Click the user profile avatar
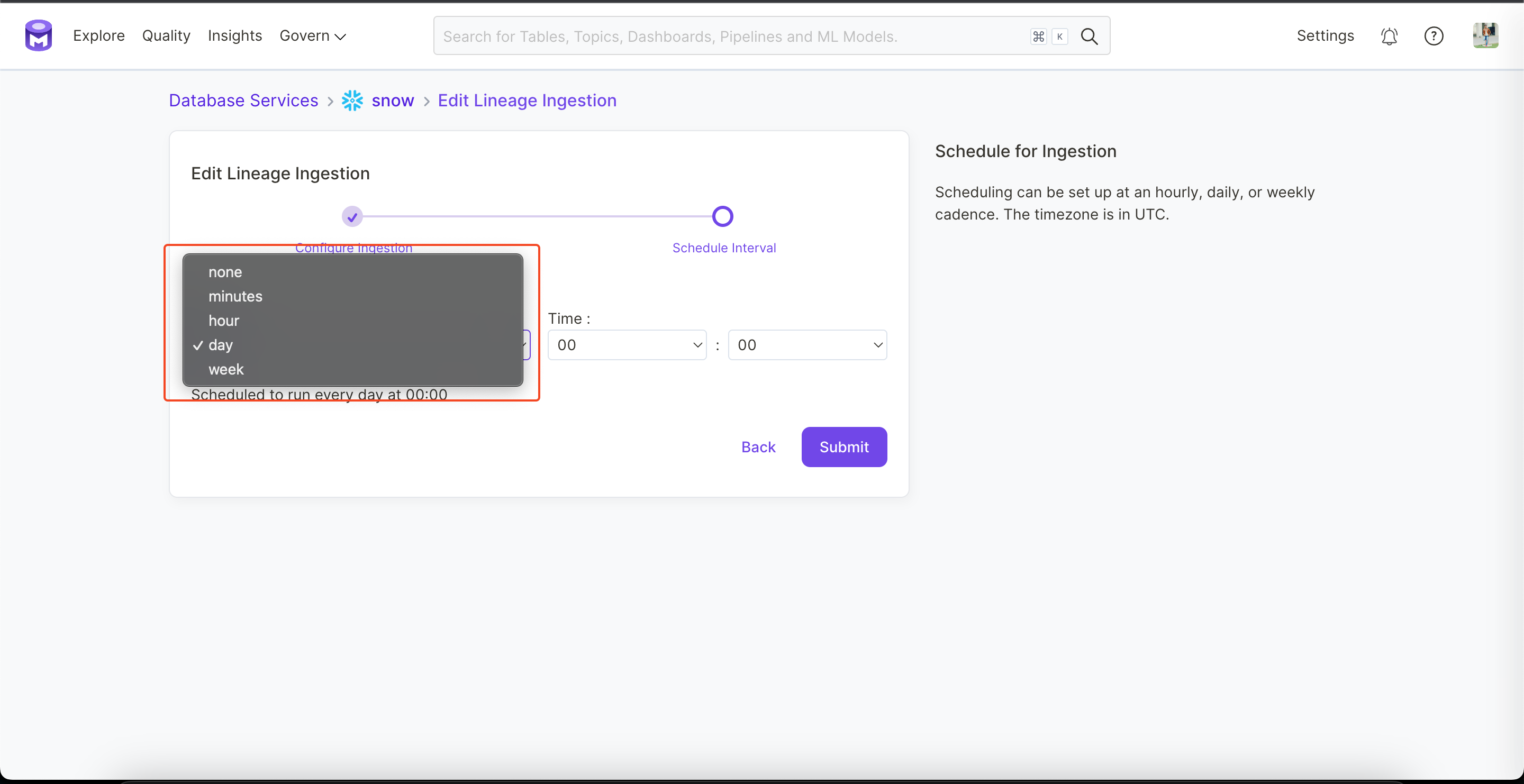Screen dimensions: 1524x784 1485,35
